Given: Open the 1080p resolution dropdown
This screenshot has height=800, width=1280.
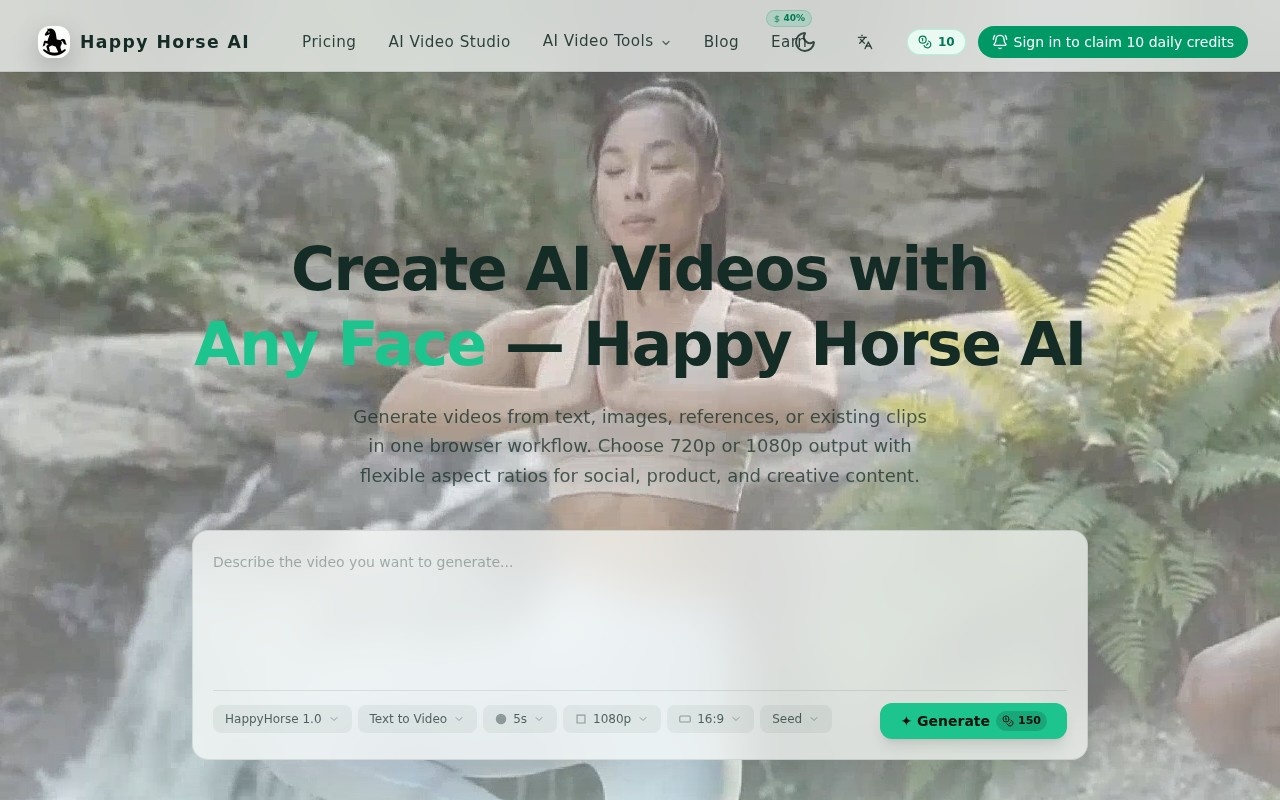Looking at the screenshot, I should click(x=612, y=719).
